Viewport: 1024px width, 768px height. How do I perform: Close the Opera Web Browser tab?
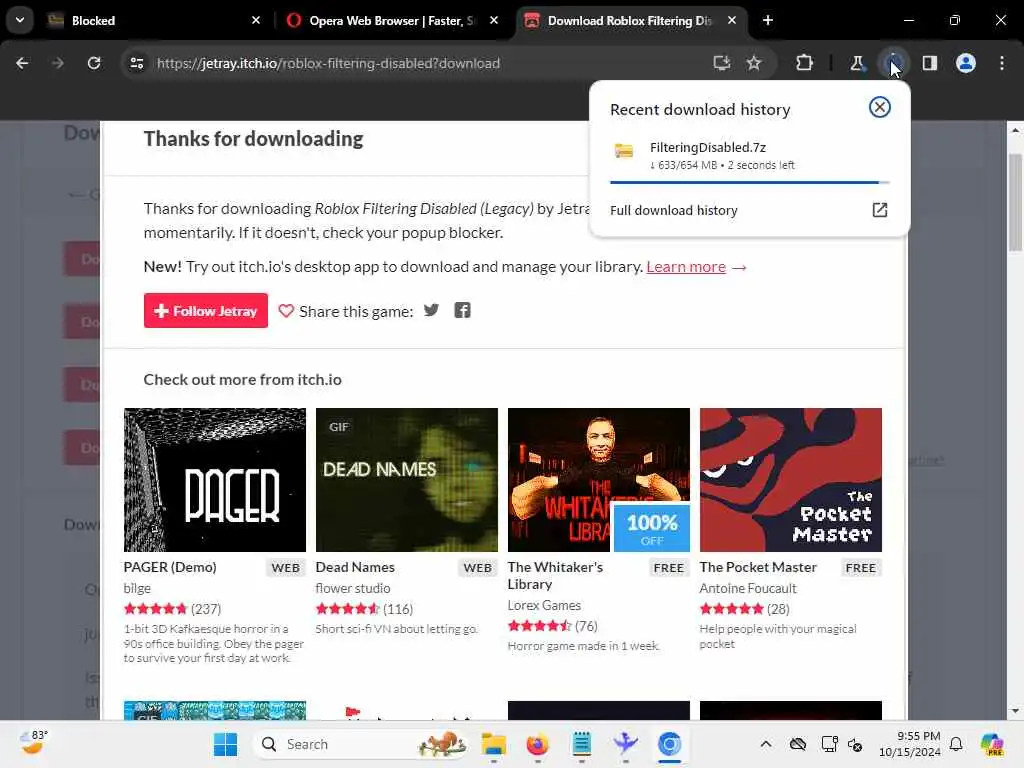494,20
